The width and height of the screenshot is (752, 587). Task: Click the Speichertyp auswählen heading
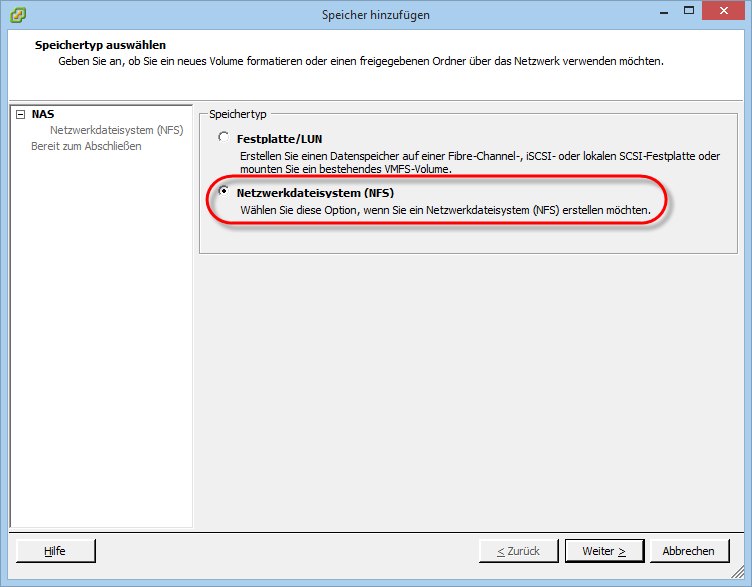click(x=100, y=46)
